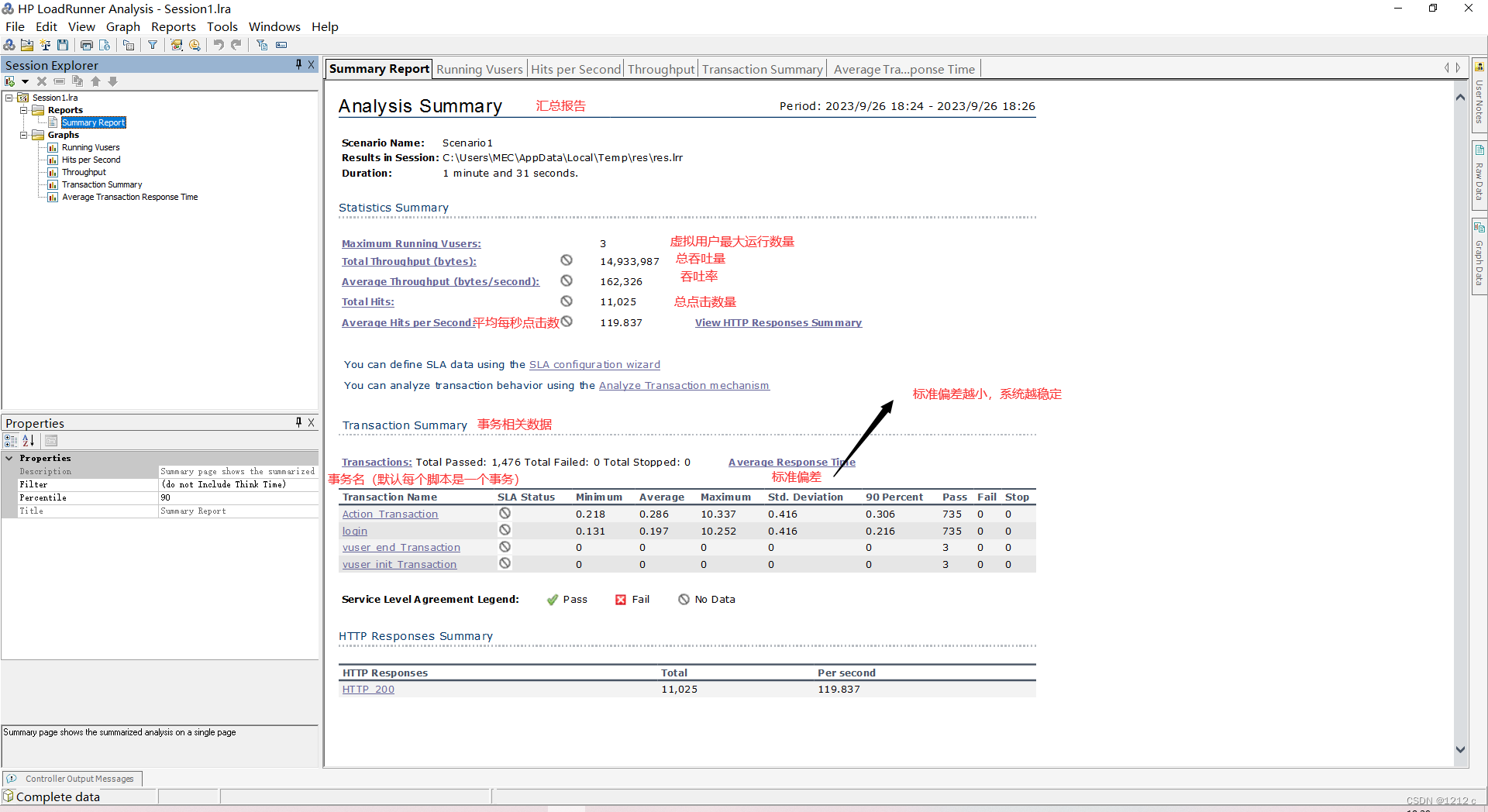Click the report scrollbar down arrow
The image size is (1488, 812).
tap(1461, 749)
